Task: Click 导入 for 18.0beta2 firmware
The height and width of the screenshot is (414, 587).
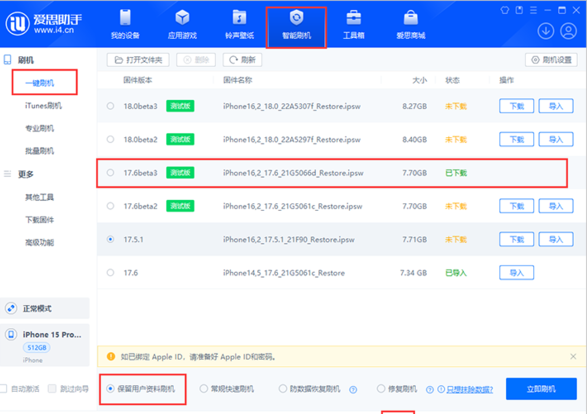Action: 556,139
